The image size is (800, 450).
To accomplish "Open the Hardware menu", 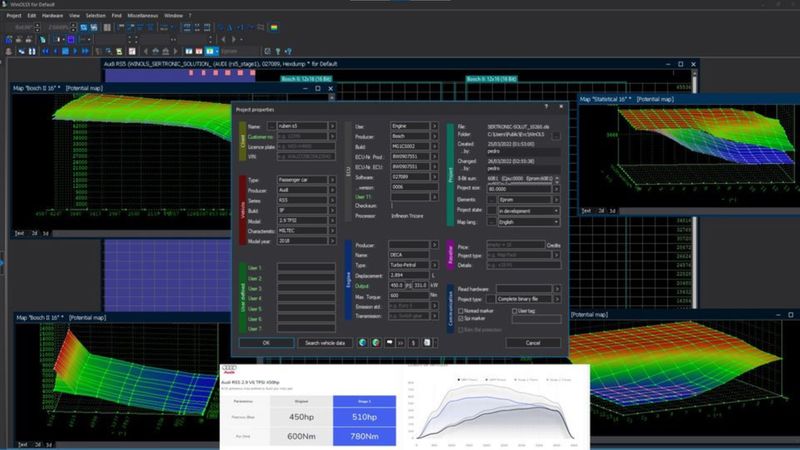I will pyautogui.click(x=51, y=16).
